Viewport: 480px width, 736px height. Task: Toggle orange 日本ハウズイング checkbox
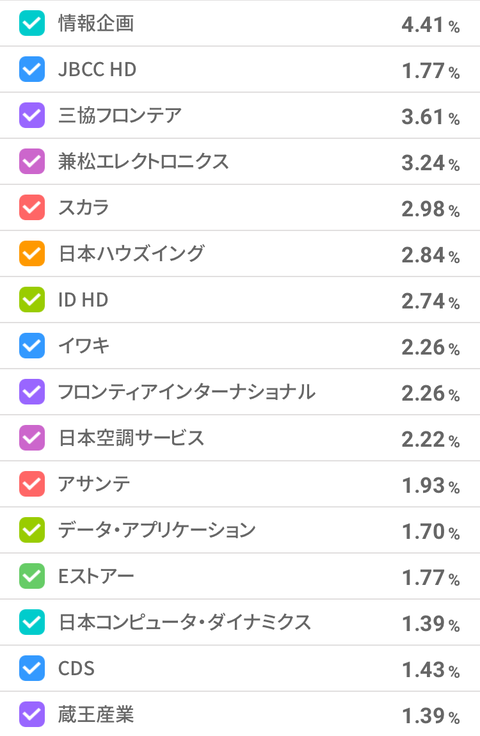[32, 253]
